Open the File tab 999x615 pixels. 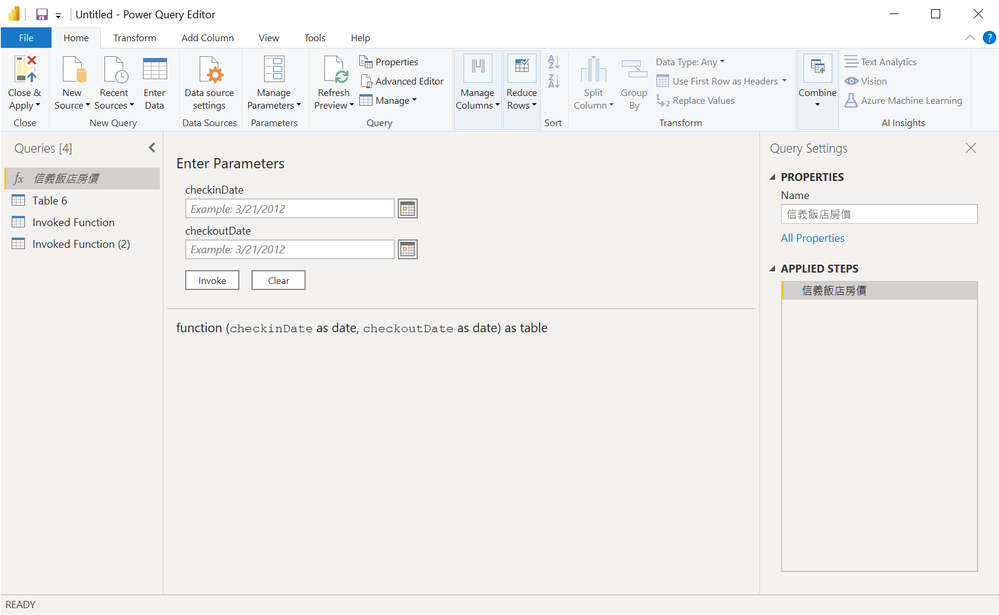[26, 38]
